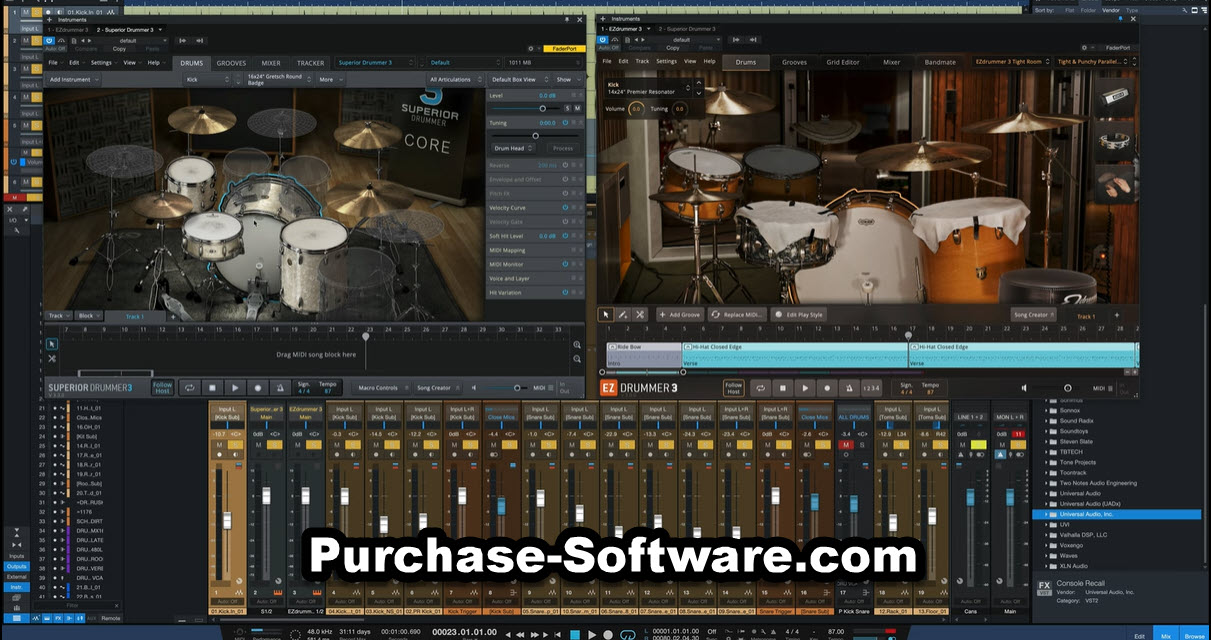Expand the Envelope and Offset section
1211x640 pixels.
(x=515, y=179)
